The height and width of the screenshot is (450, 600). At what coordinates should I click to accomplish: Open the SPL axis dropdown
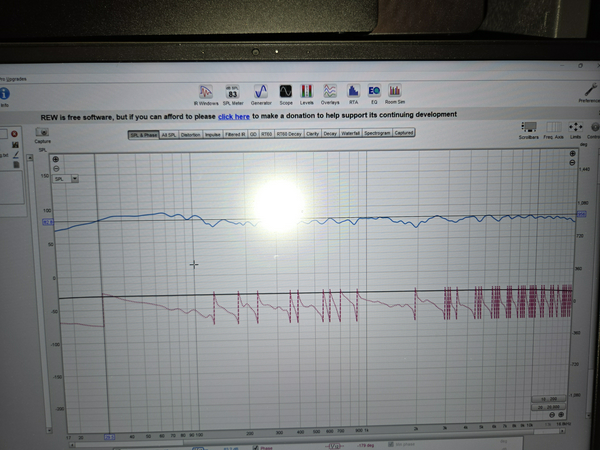tap(75, 179)
